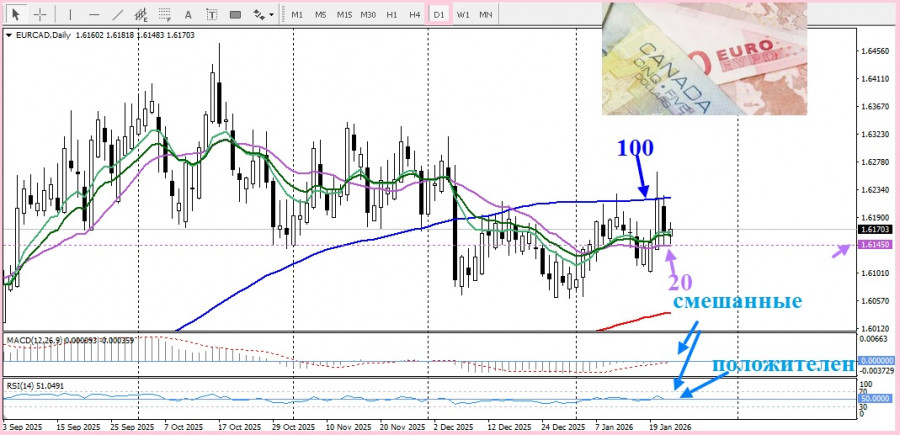Click the 20 Nov 2025 date label
900x435 pixels.
[403, 428]
